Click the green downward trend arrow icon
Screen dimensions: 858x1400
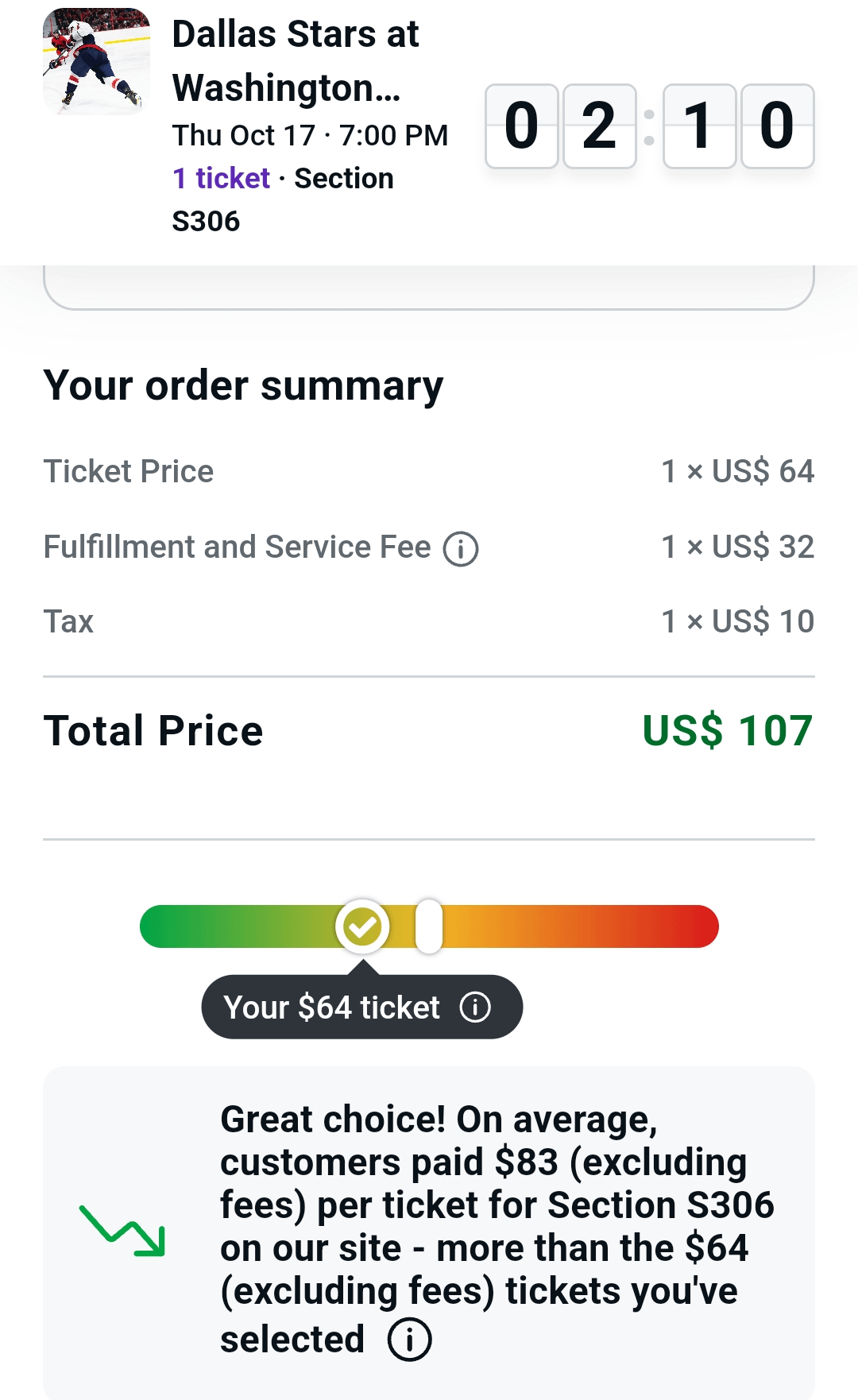(122, 1231)
